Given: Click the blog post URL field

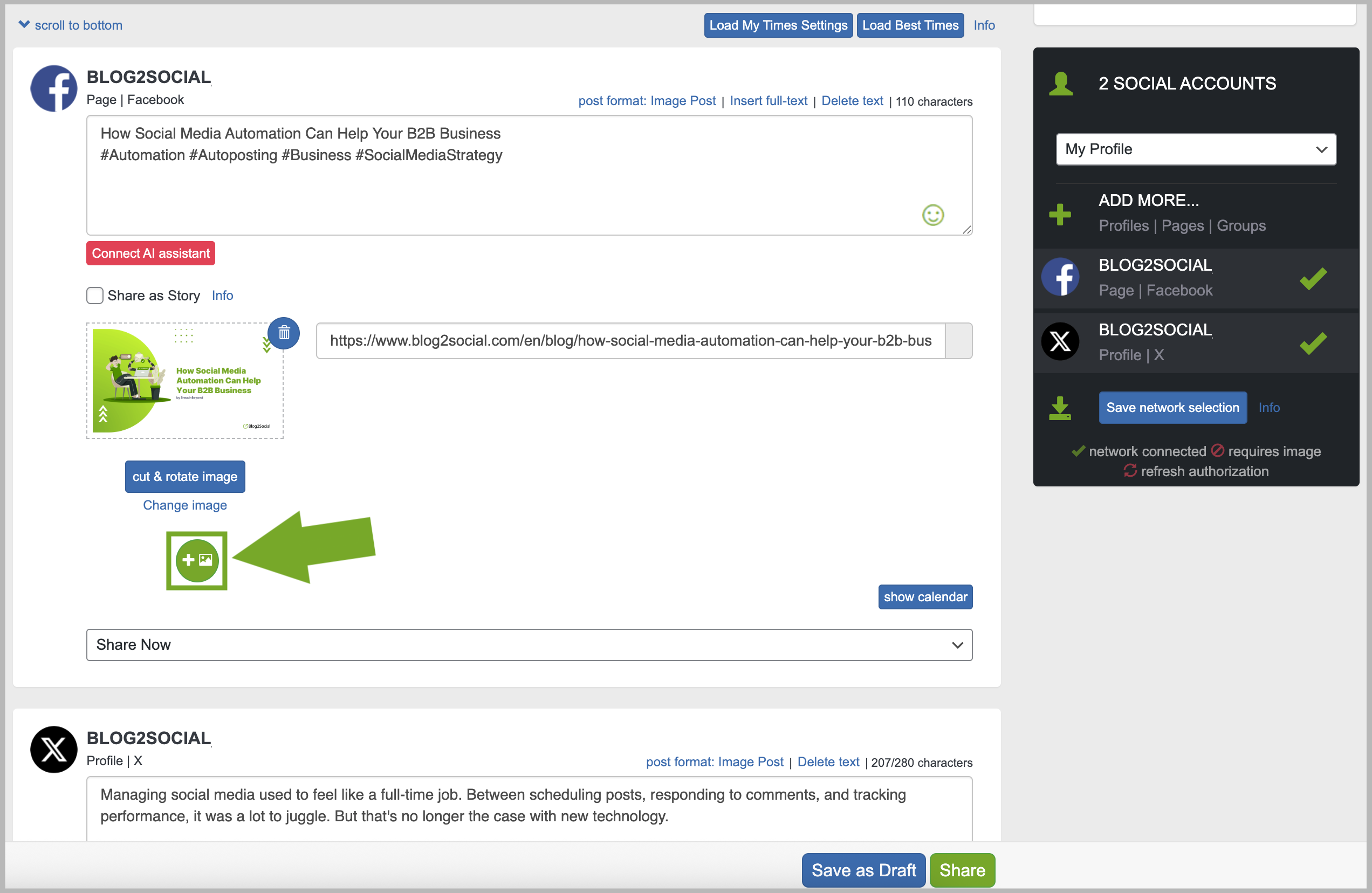Looking at the screenshot, I should click(630, 341).
